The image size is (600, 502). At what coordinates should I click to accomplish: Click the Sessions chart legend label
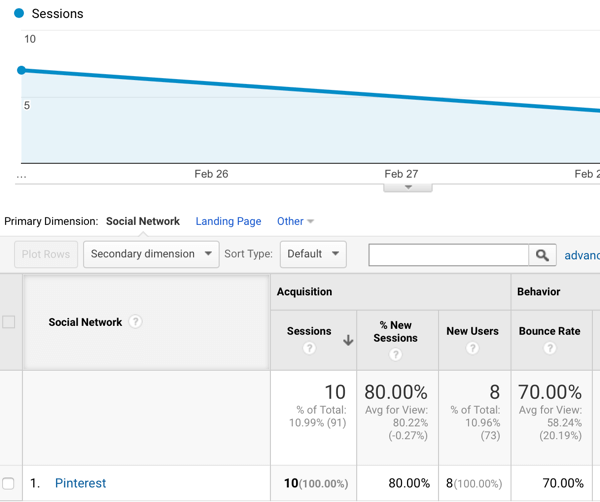coord(57,14)
